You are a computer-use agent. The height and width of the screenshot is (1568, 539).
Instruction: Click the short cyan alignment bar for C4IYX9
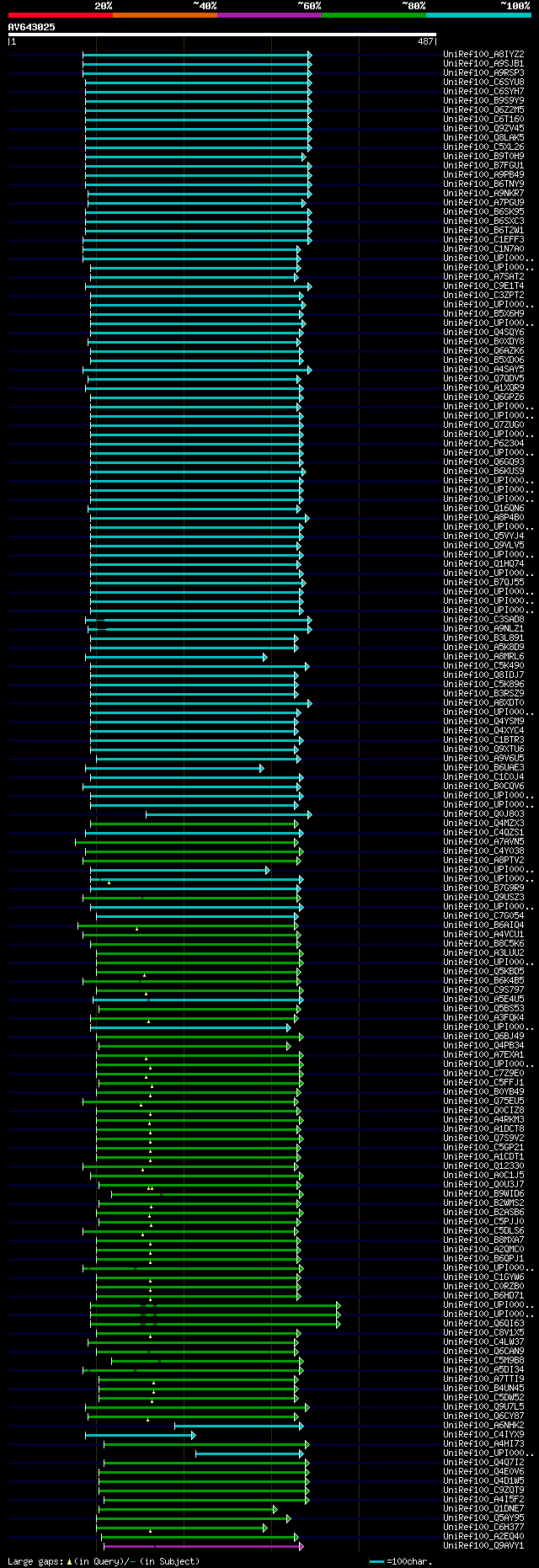(x=140, y=1435)
